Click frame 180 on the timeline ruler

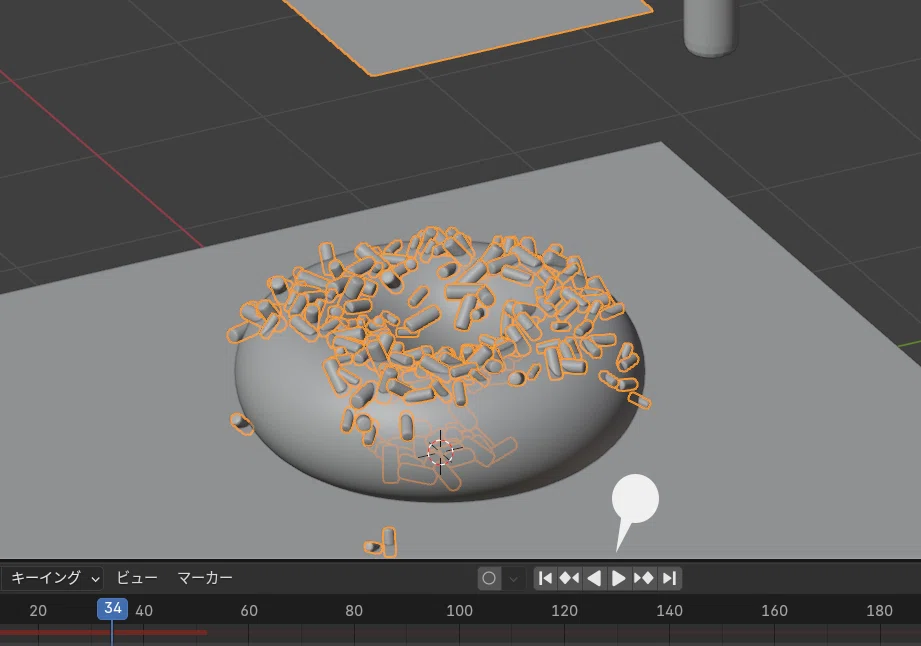[x=879, y=611]
